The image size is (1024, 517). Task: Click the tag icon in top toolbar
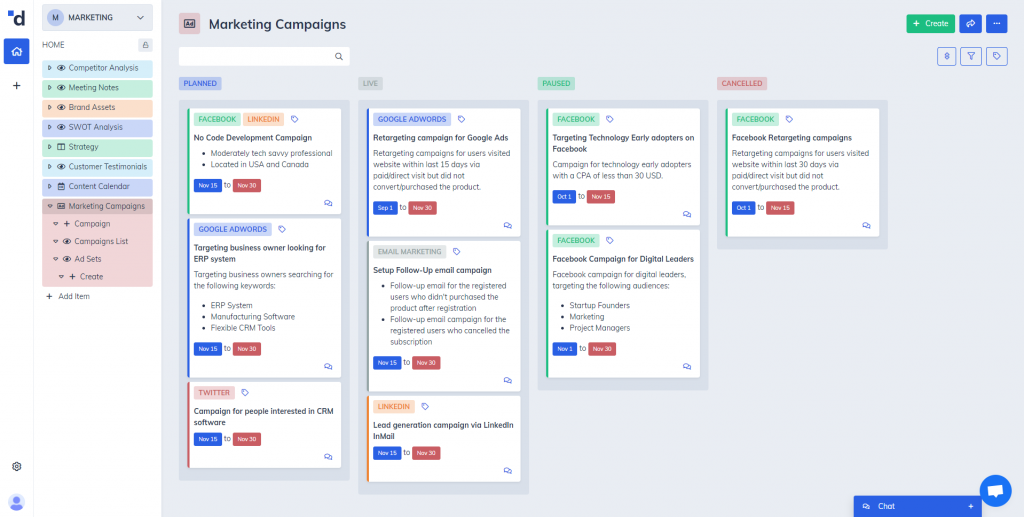coord(997,56)
